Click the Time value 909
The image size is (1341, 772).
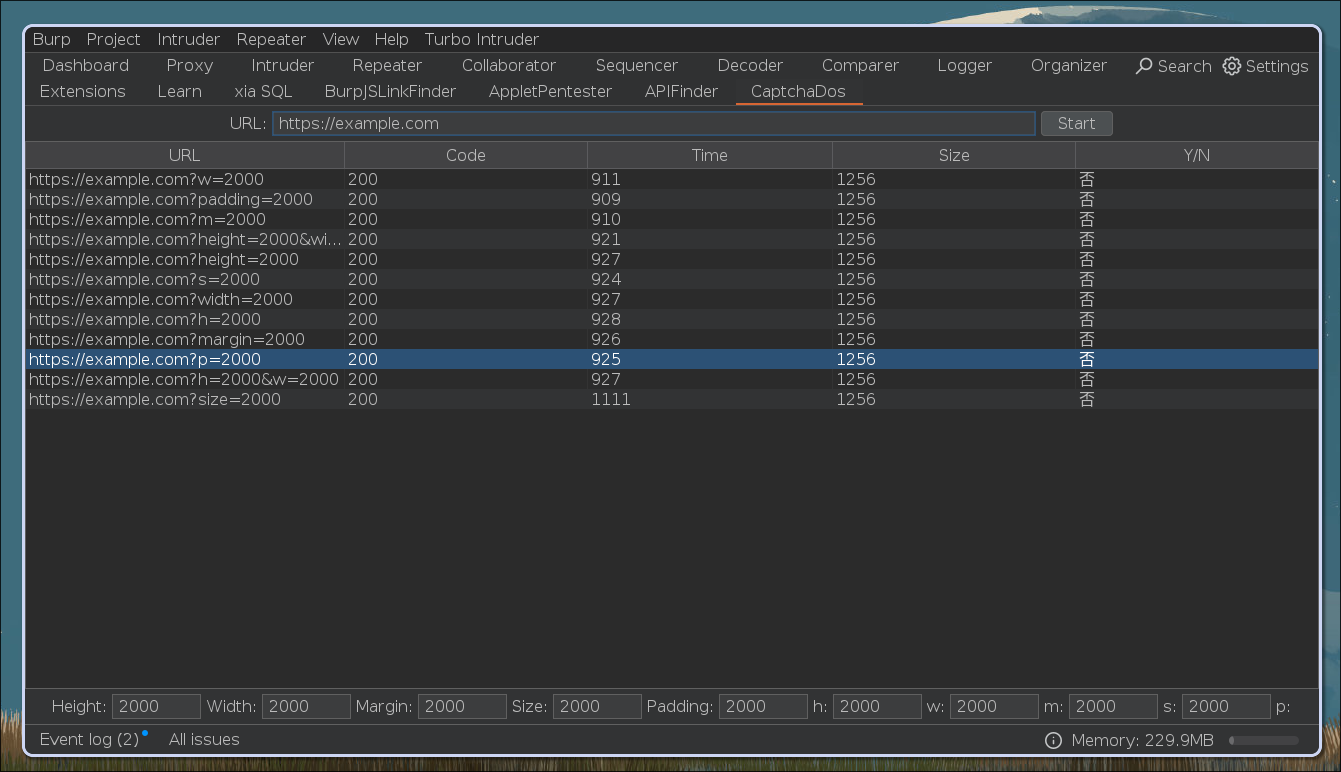606,199
